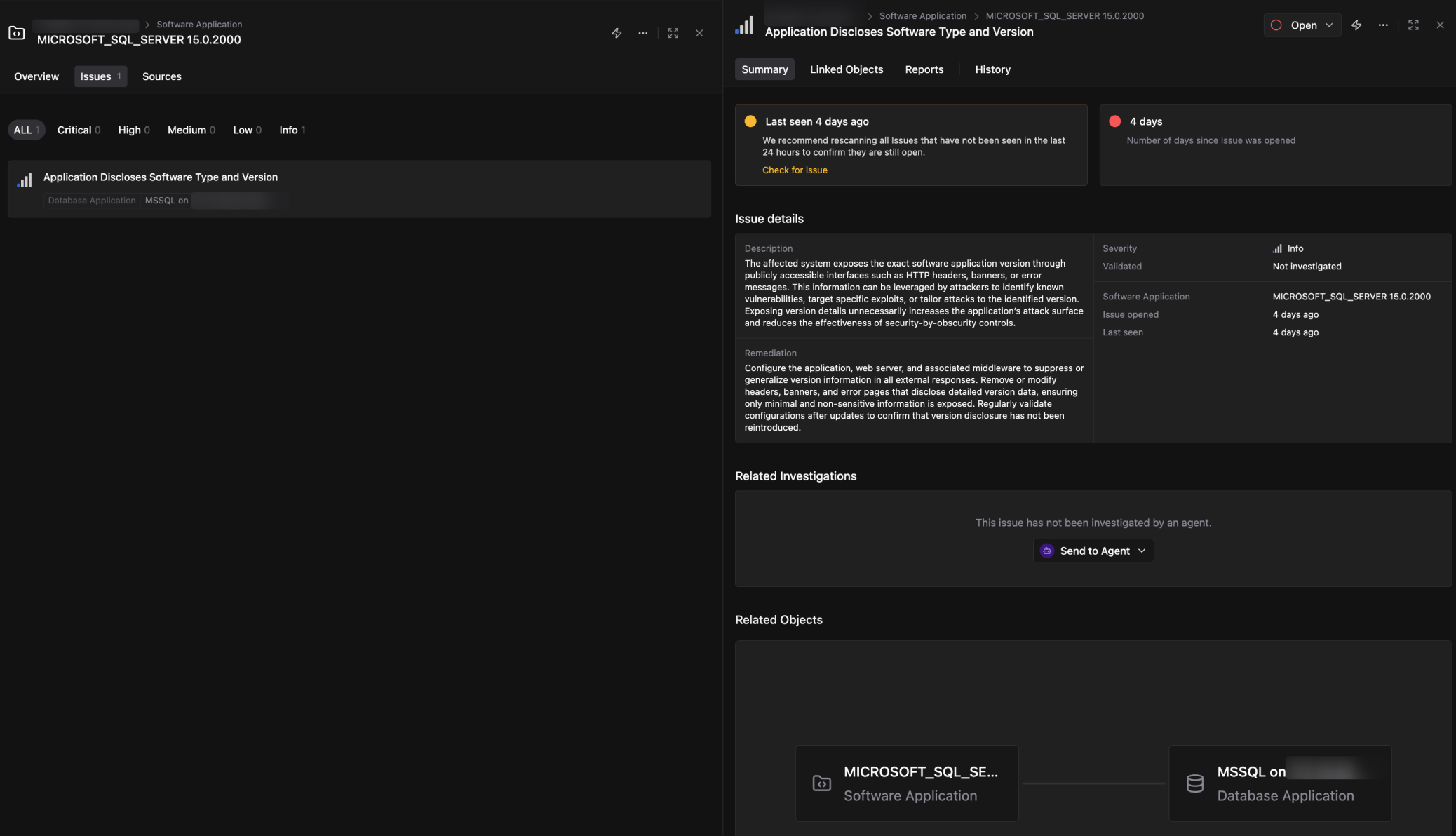Click the software application folder icon in left header
1456x836 pixels.
click(x=17, y=33)
